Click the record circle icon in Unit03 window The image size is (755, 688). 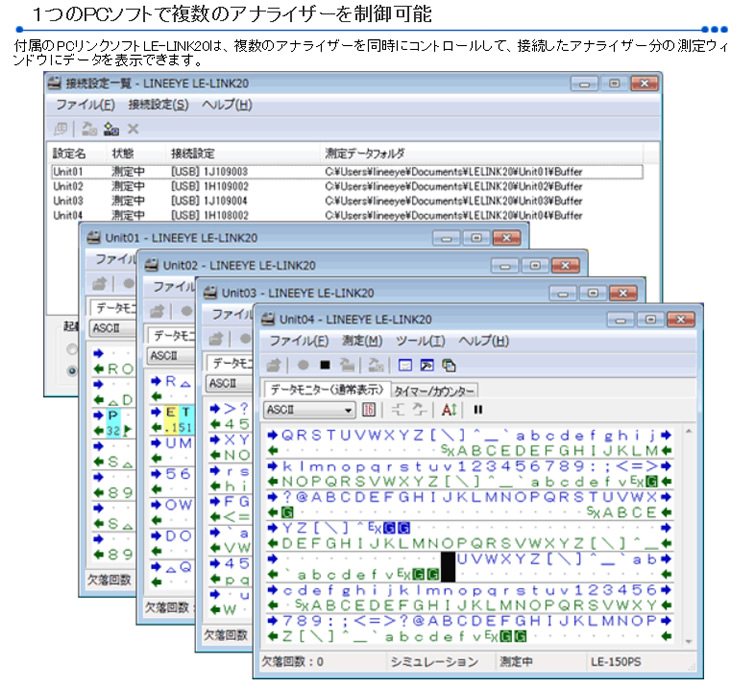245,339
